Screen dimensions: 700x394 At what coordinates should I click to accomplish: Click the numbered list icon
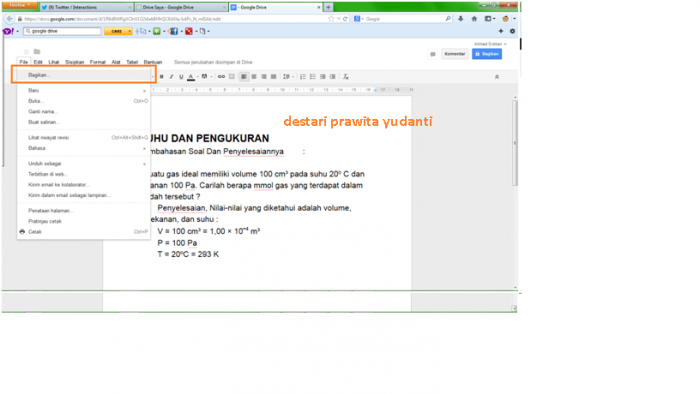(303, 77)
